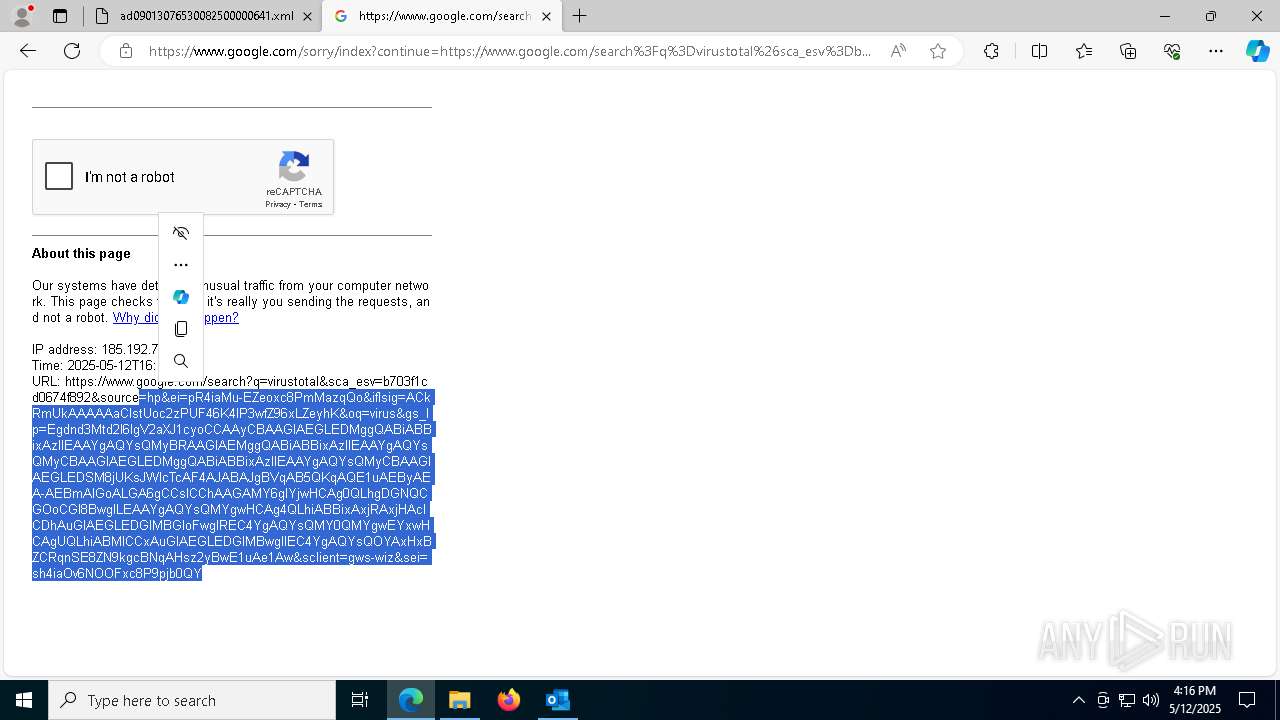Viewport: 1280px width, 720px height.
Task: Open the Favorites list
Action: tap(1084, 51)
